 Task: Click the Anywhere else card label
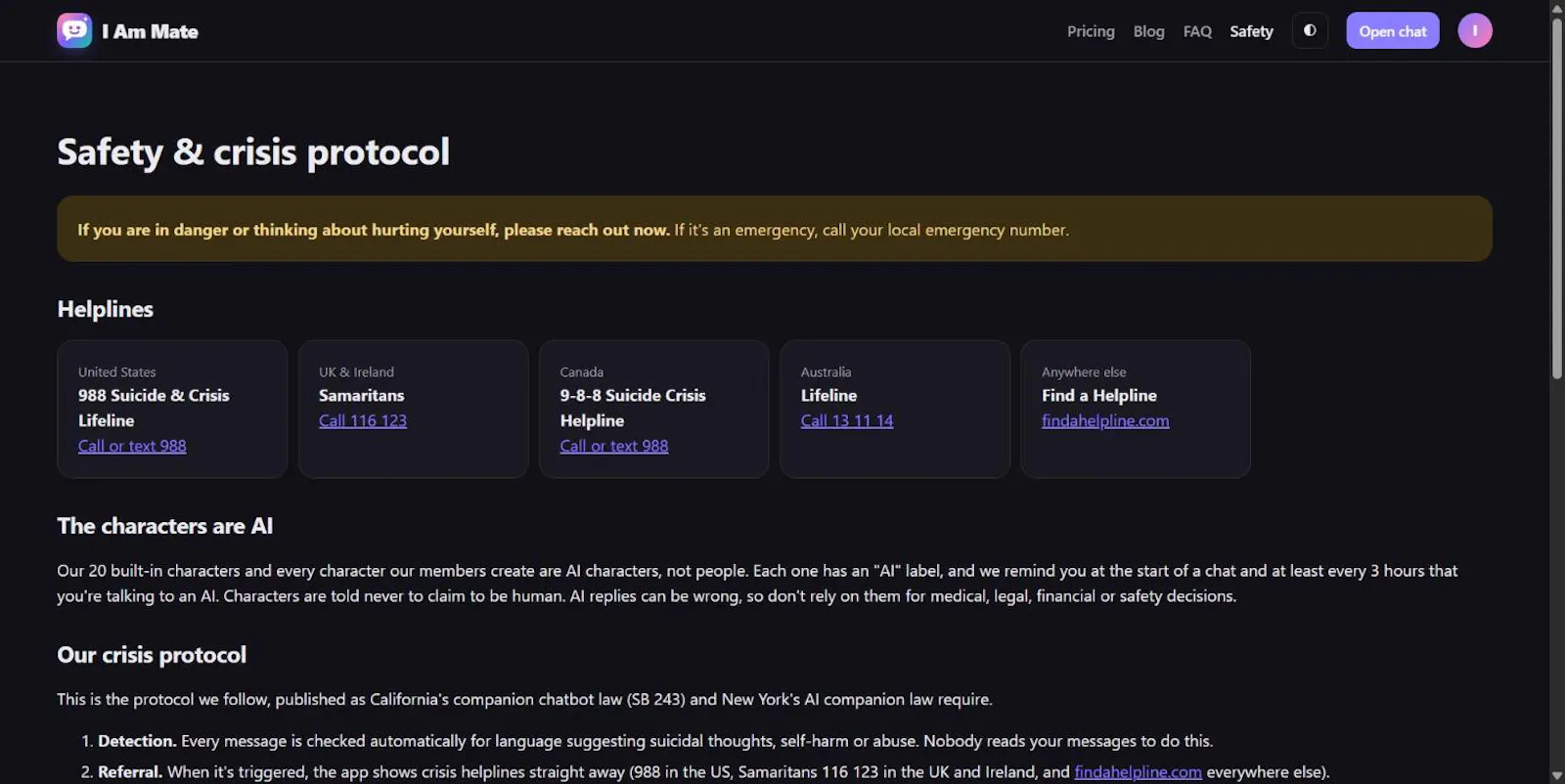[1084, 372]
